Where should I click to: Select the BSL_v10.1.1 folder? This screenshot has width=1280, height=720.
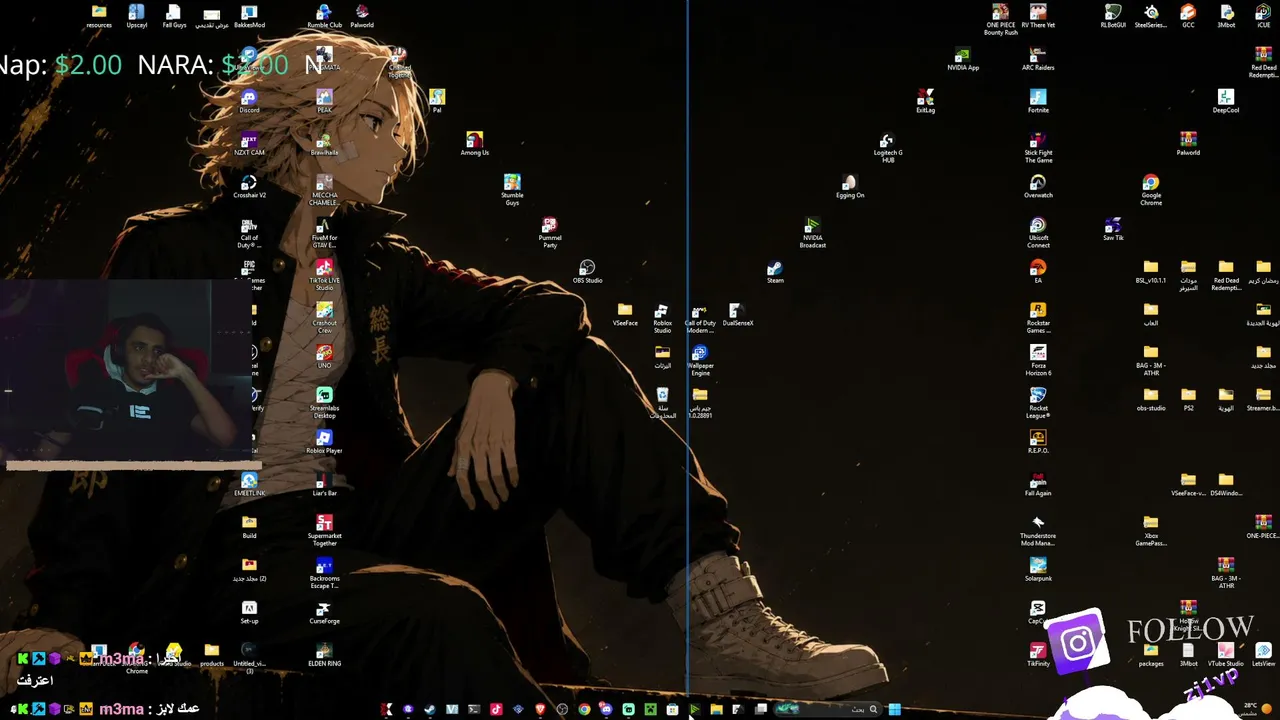1151,271
